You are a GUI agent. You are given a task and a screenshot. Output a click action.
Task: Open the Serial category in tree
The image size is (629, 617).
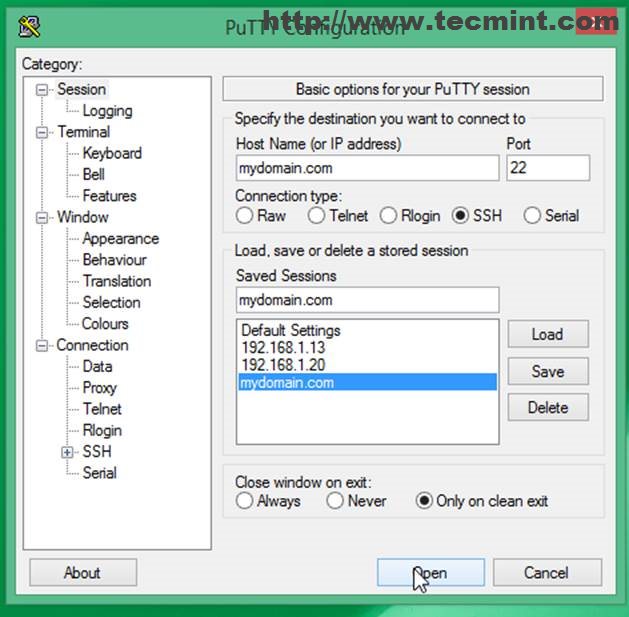pos(99,473)
